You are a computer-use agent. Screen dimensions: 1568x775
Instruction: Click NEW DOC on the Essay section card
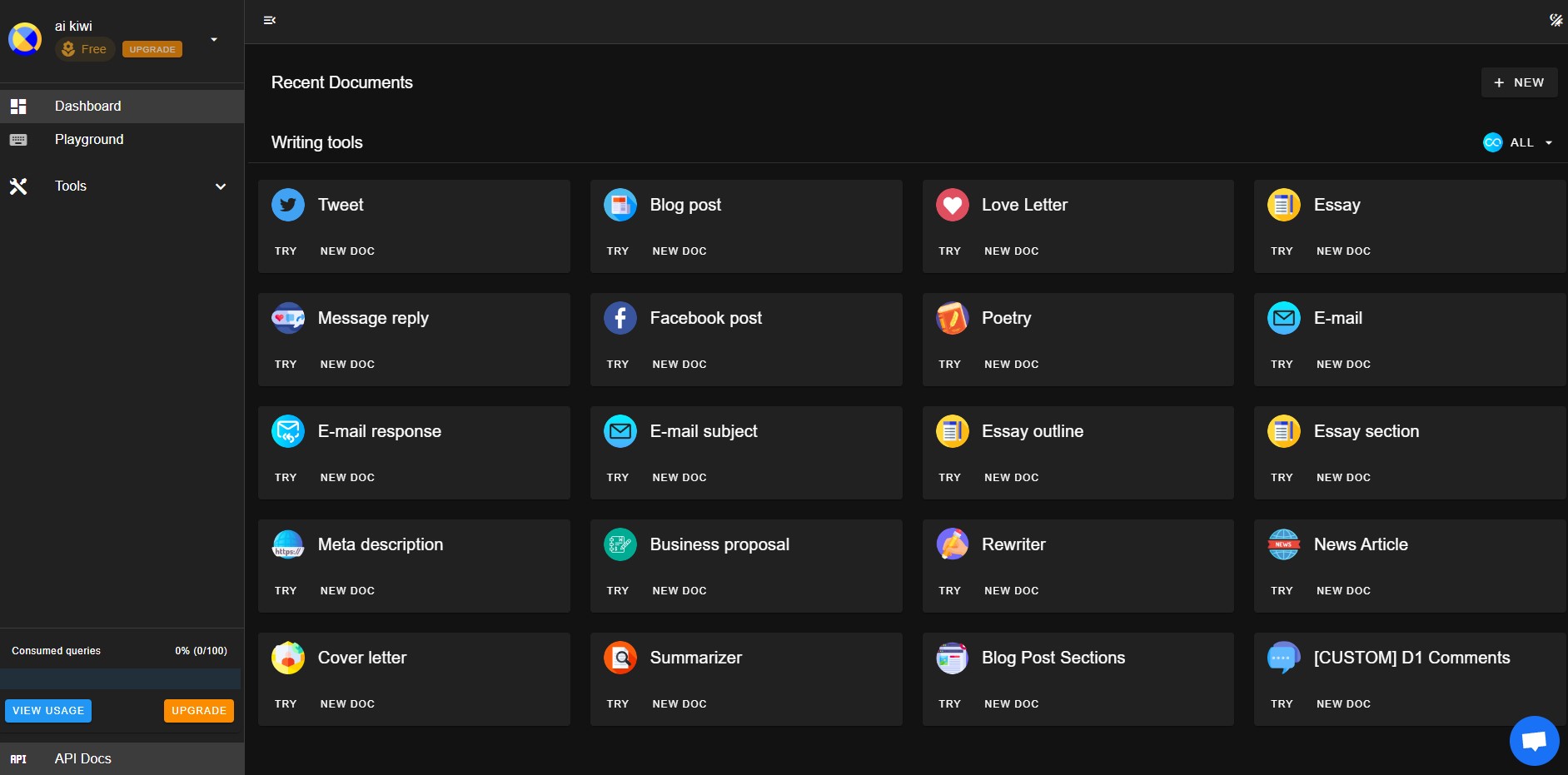pyautogui.click(x=1343, y=477)
